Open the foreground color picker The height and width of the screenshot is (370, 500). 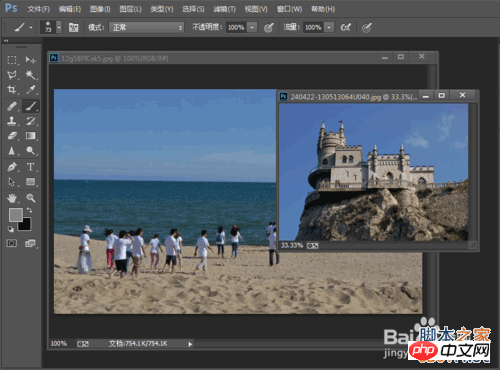click(16, 215)
